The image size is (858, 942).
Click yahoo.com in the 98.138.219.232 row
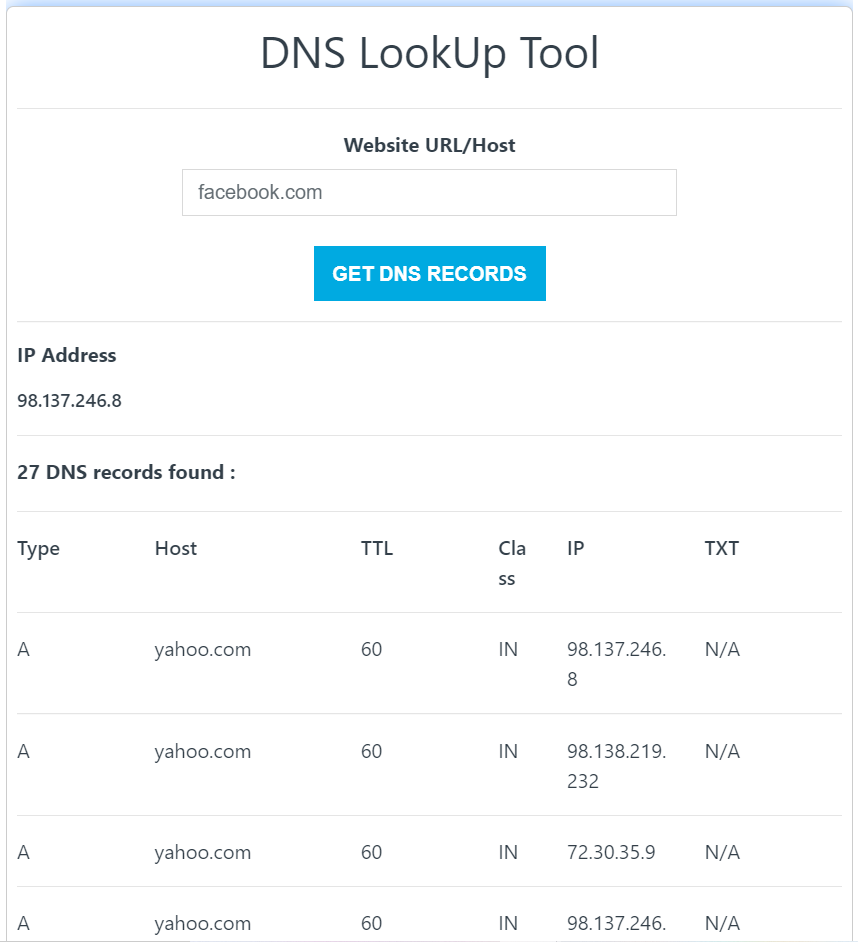point(202,752)
